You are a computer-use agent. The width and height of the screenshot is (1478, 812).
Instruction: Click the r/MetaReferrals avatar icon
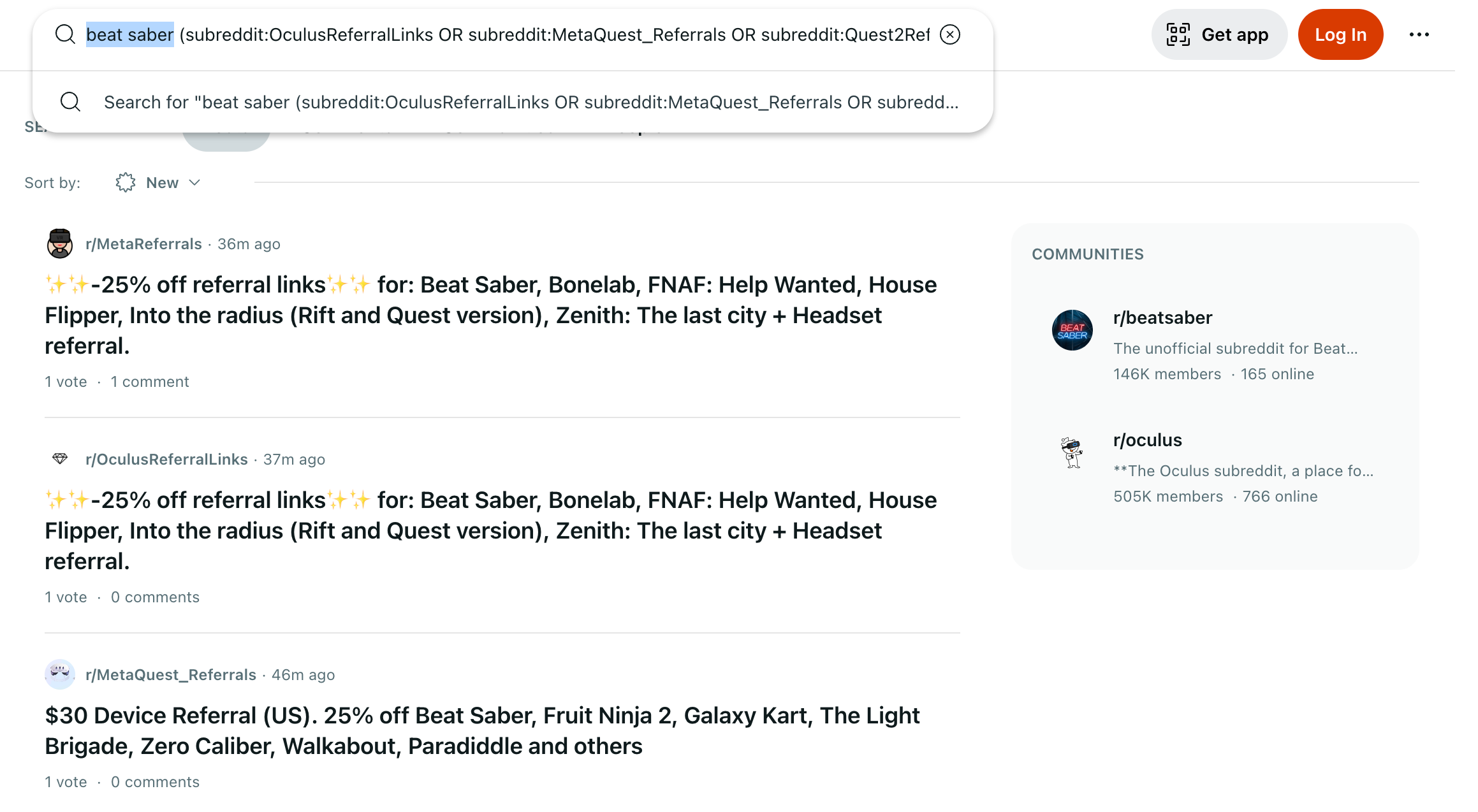59,243
